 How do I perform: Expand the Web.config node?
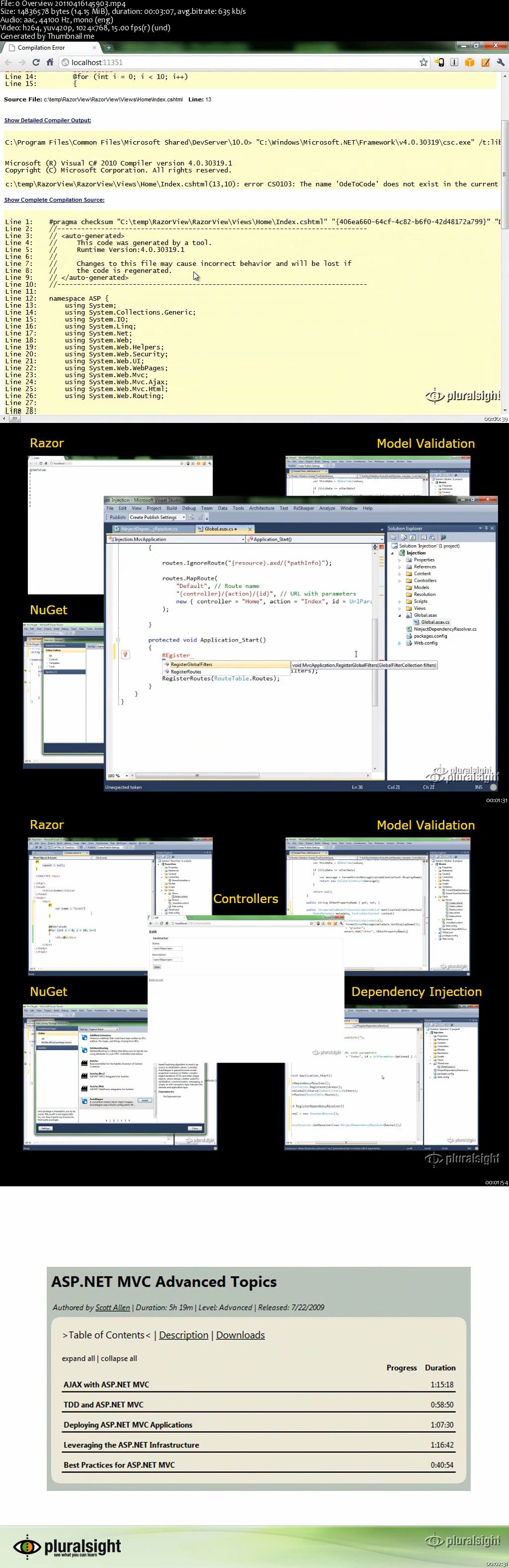(x=400, y=643)
